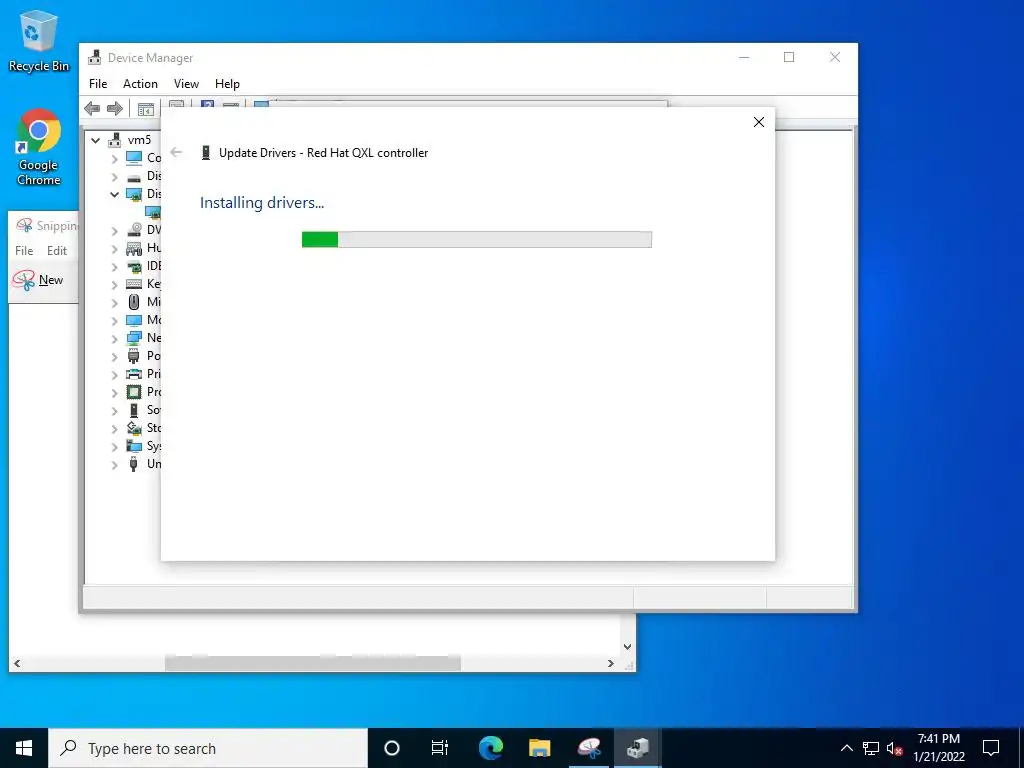
Task: Expand the Network adapters chevron
Action: click(x=114, y=338)
